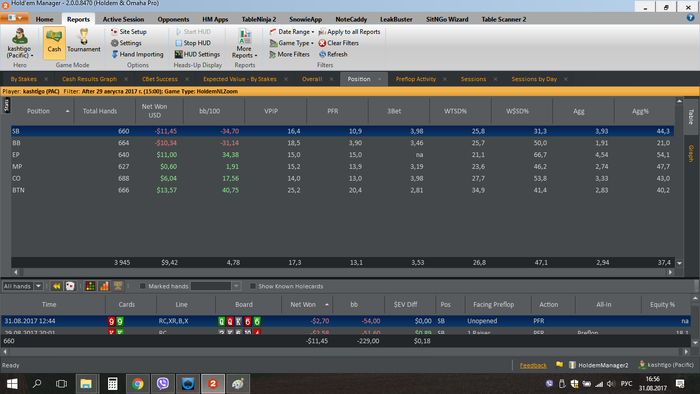Viewport: 700px width, 394px height.
Task: Select the EP position row
Action: pyautogui.click(x=342, y=155)
